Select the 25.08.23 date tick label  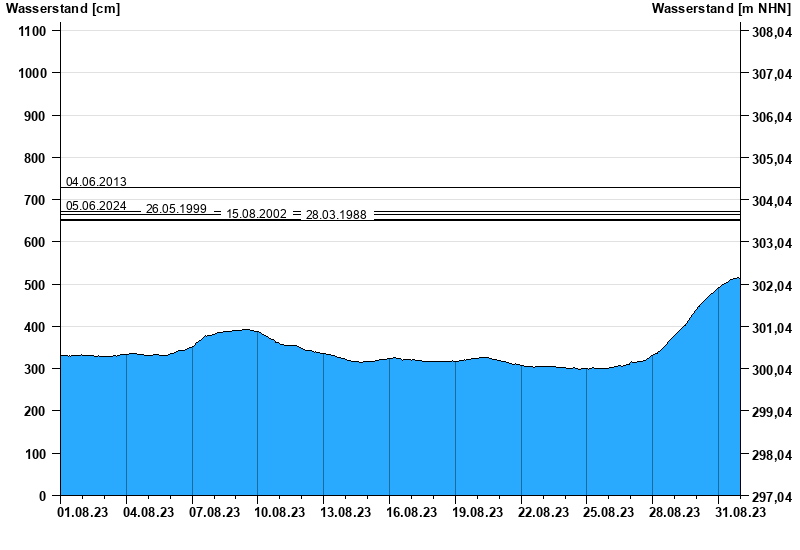click(x=609, y=512)
